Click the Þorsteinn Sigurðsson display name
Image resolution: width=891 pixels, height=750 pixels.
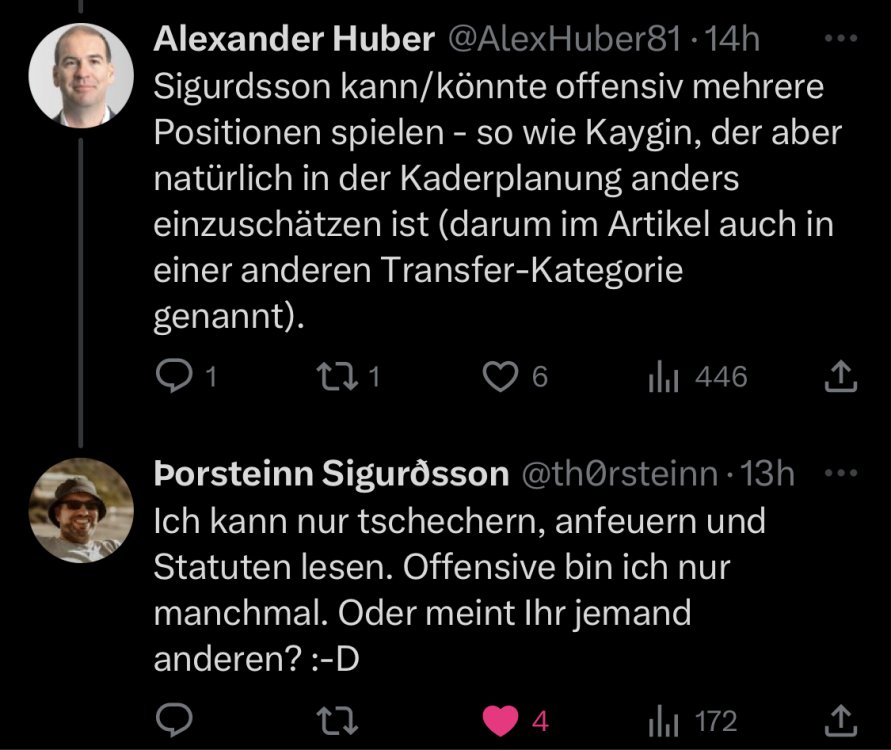331,473
